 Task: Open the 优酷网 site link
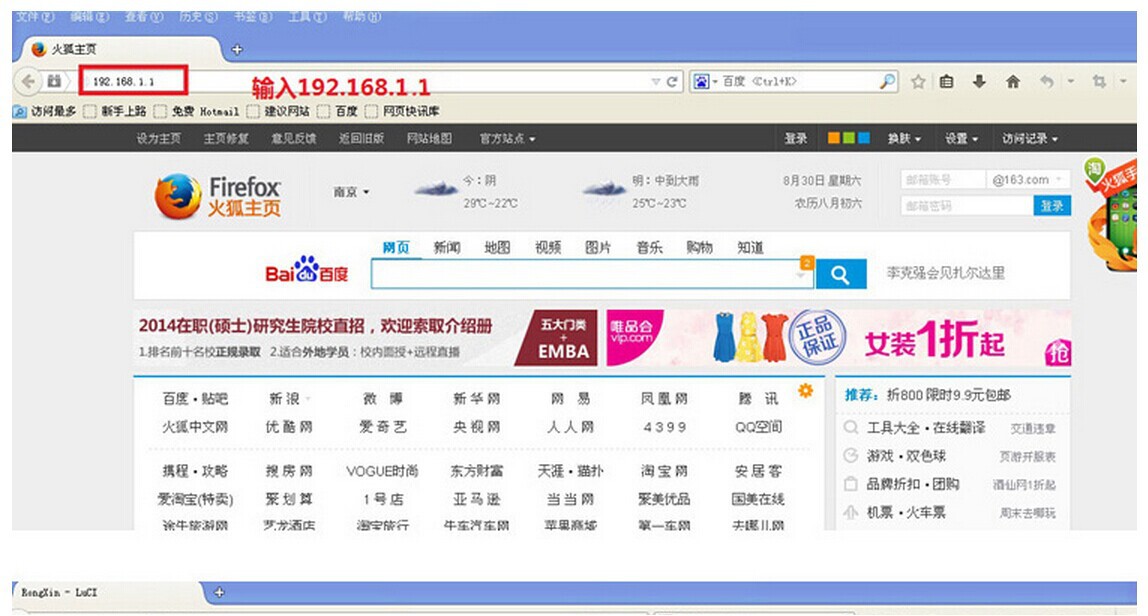pyautogui.click(x=288, y=427)
